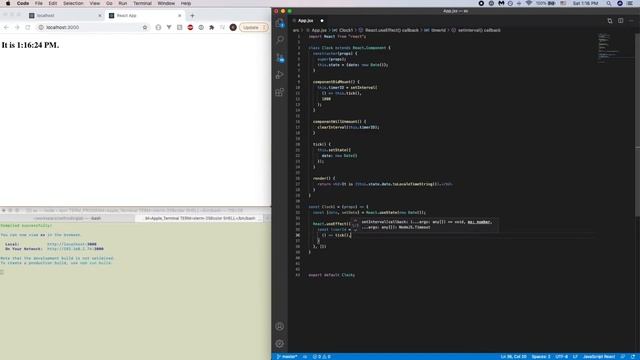Viewport: 640px width, 360px height.
Task: Click setInterval() callback breadcrumb
Action: coord(479,30)
